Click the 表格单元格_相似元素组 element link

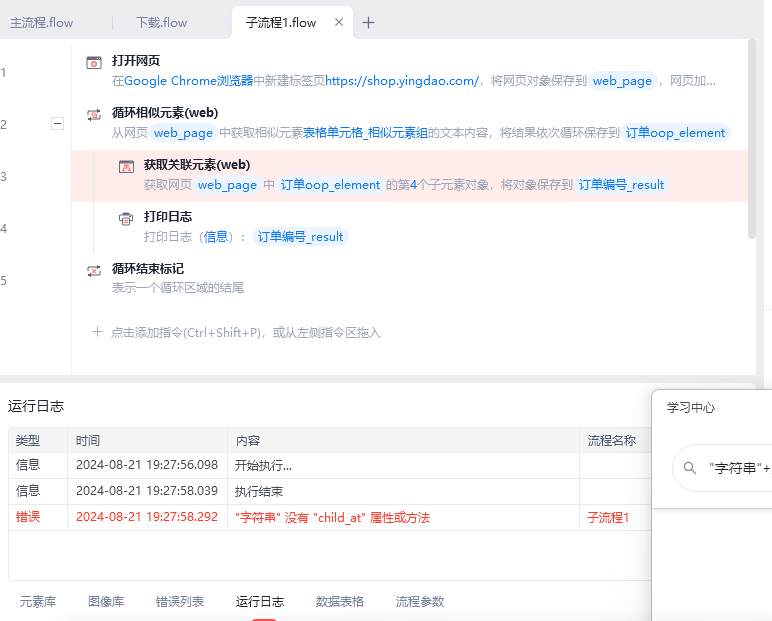(365, 133)
